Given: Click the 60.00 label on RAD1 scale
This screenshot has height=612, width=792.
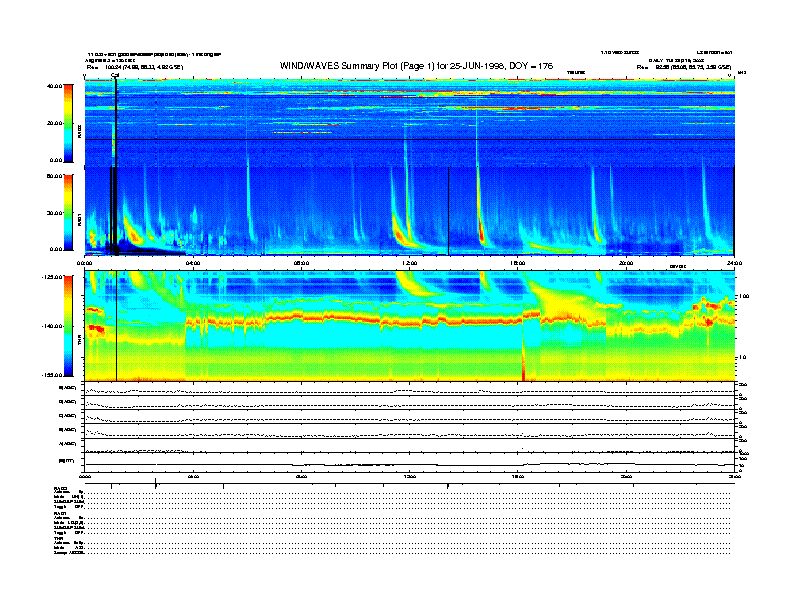Looking at the screenshot, I should [x=54, y=176].
